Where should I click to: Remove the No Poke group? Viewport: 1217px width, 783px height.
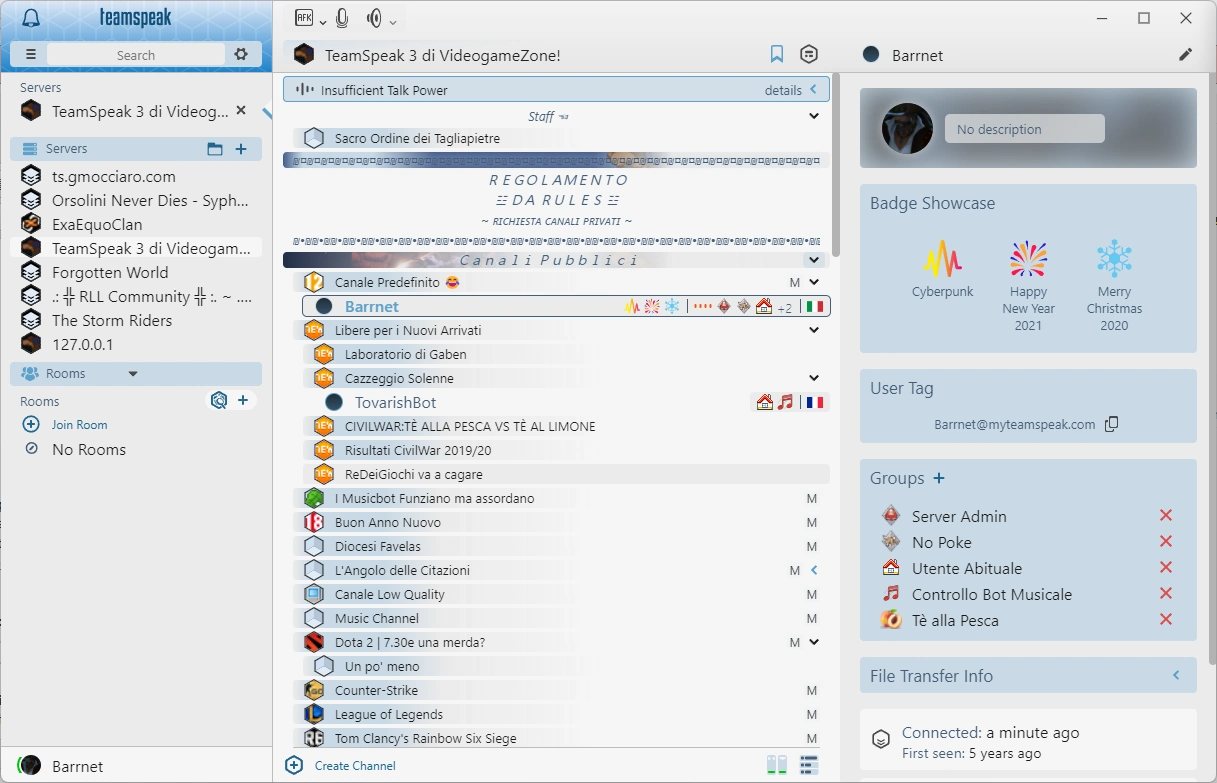click(x=1165, y=542)
